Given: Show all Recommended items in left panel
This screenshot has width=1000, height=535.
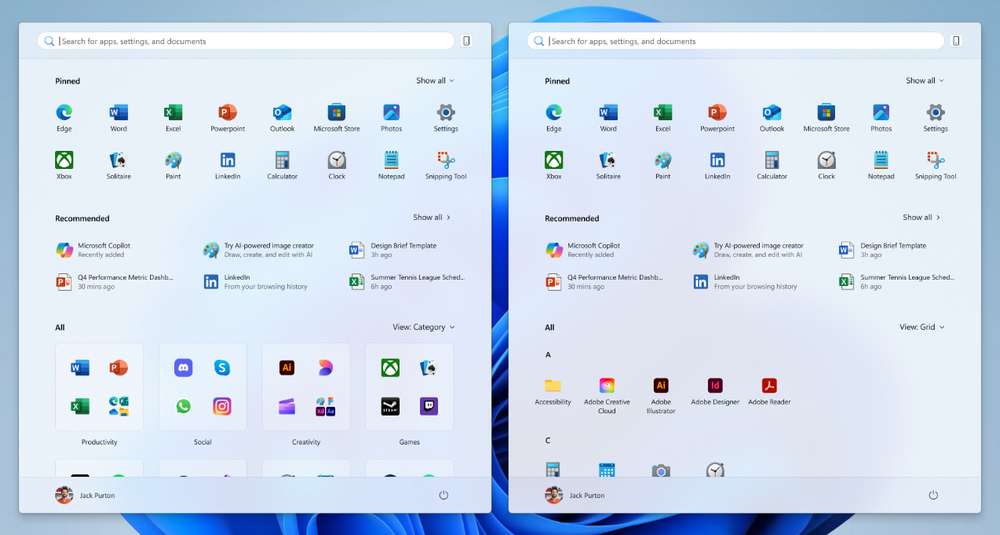Looking at the screenshot, I should tap(432, 217).
